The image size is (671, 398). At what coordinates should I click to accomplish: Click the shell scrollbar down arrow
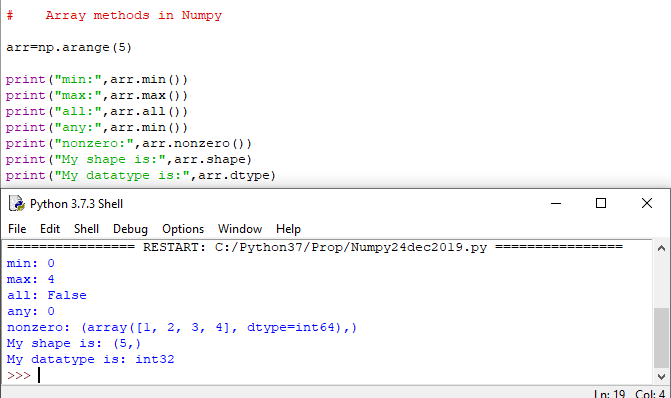click(x=661, y=377)
